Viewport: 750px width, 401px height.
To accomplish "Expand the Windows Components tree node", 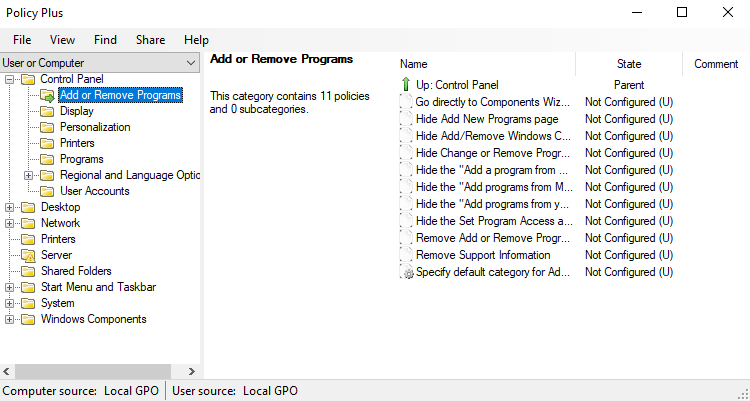I will (x=9, y=319).
